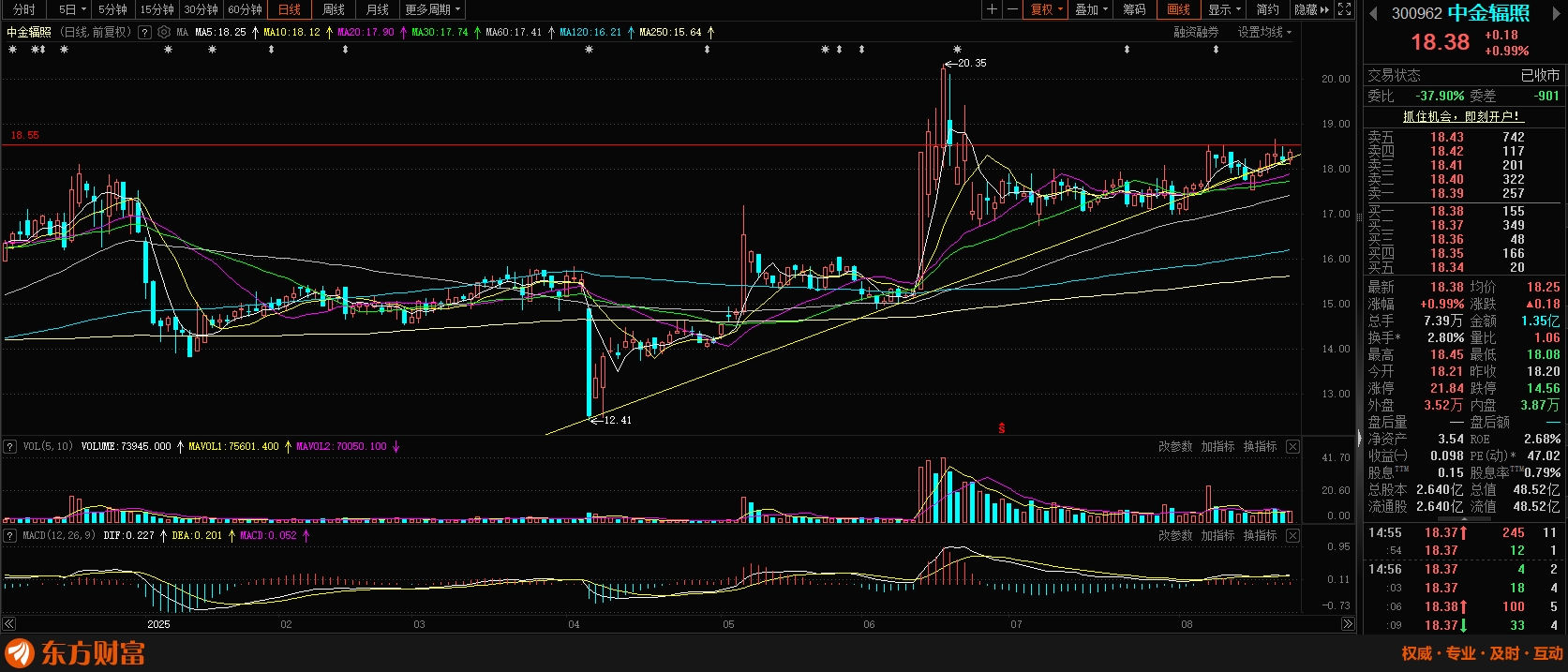Close the VOL indicator panel
This screenshot has width=1568, height=672.
[x=1292, y=446]
